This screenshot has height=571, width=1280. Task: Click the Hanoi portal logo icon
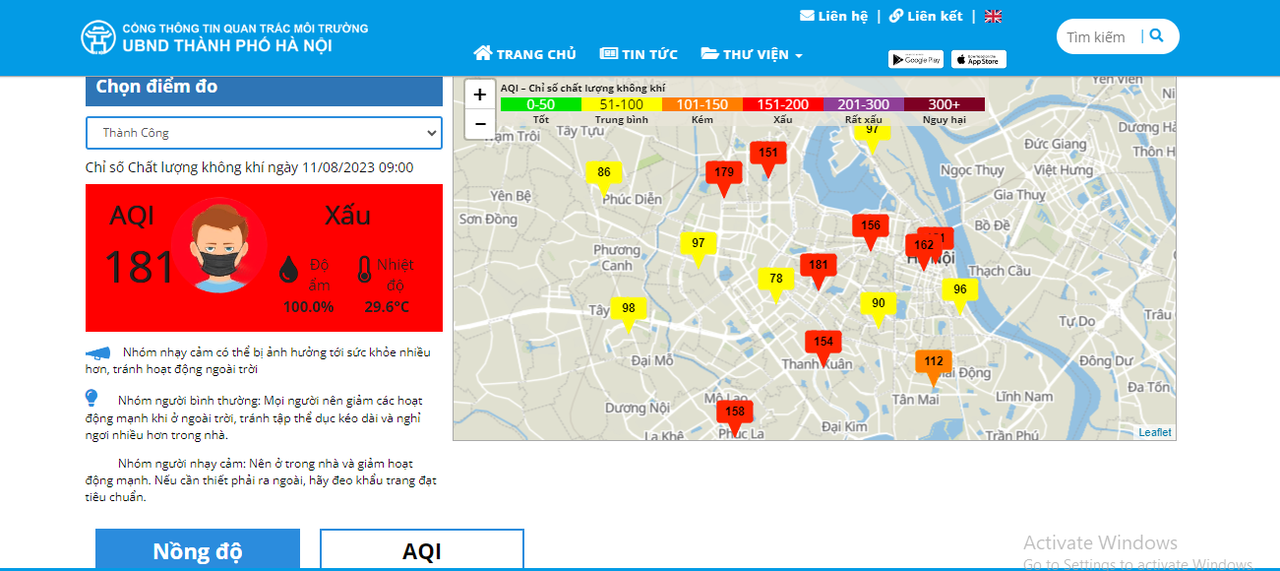[x=98, y=37]
